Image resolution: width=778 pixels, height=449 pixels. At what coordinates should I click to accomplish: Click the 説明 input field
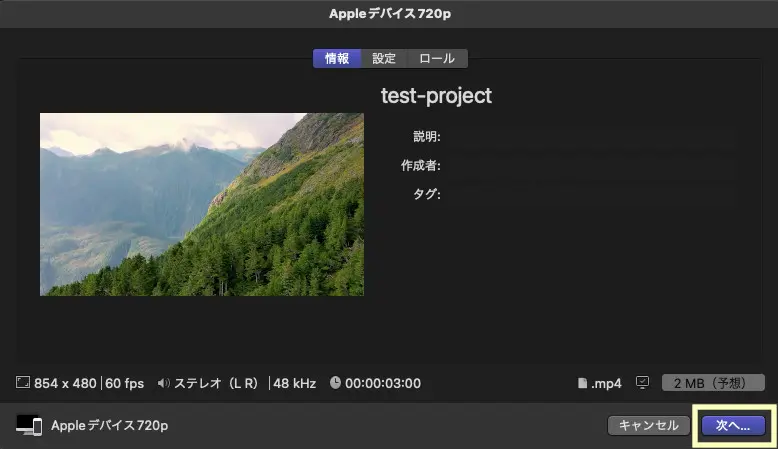click(593, 136)
